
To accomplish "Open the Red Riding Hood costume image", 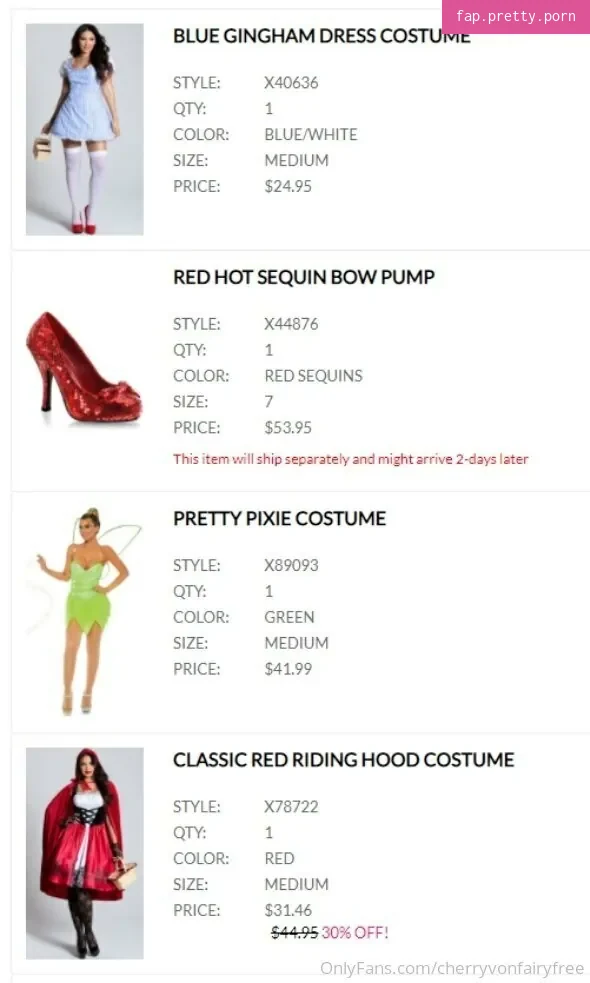I will pos(85,853).
